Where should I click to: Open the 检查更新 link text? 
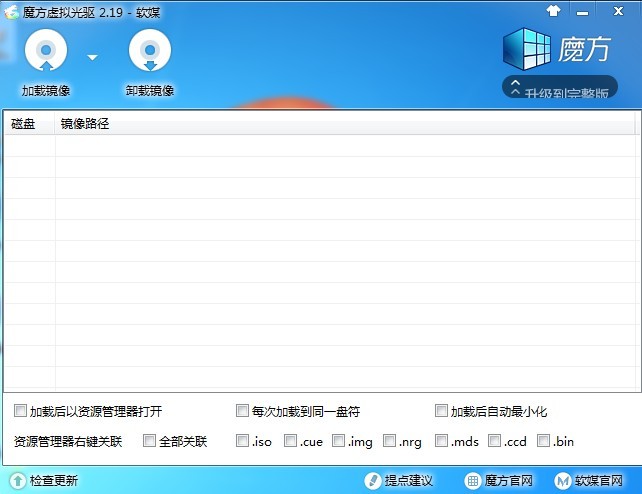pyautogui.click(x=54, y=480)
